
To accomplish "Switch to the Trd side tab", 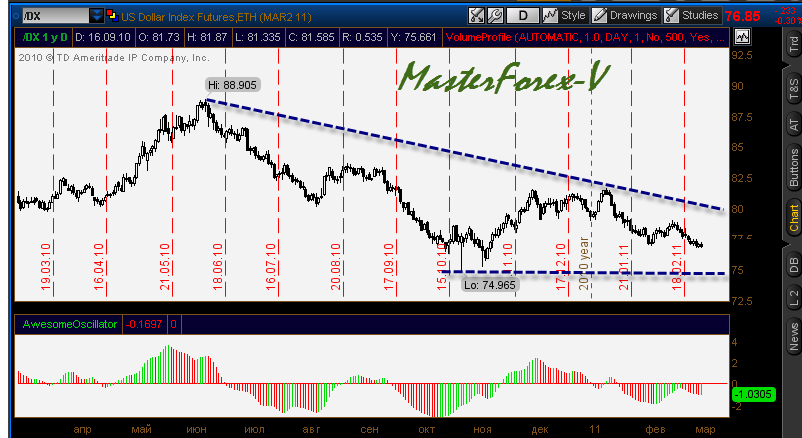I will pyautogui.click(x=793, y=42).
